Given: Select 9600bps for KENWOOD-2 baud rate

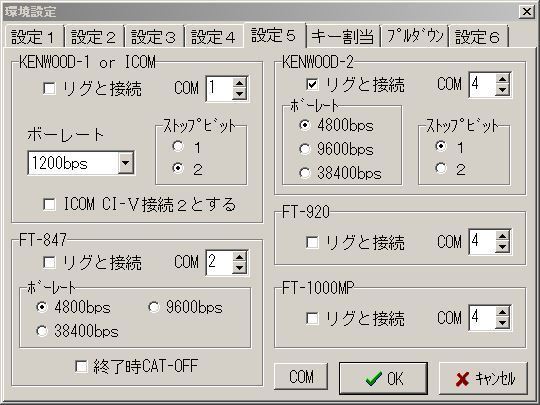Looking at the screenshot, I should [305, 149].
